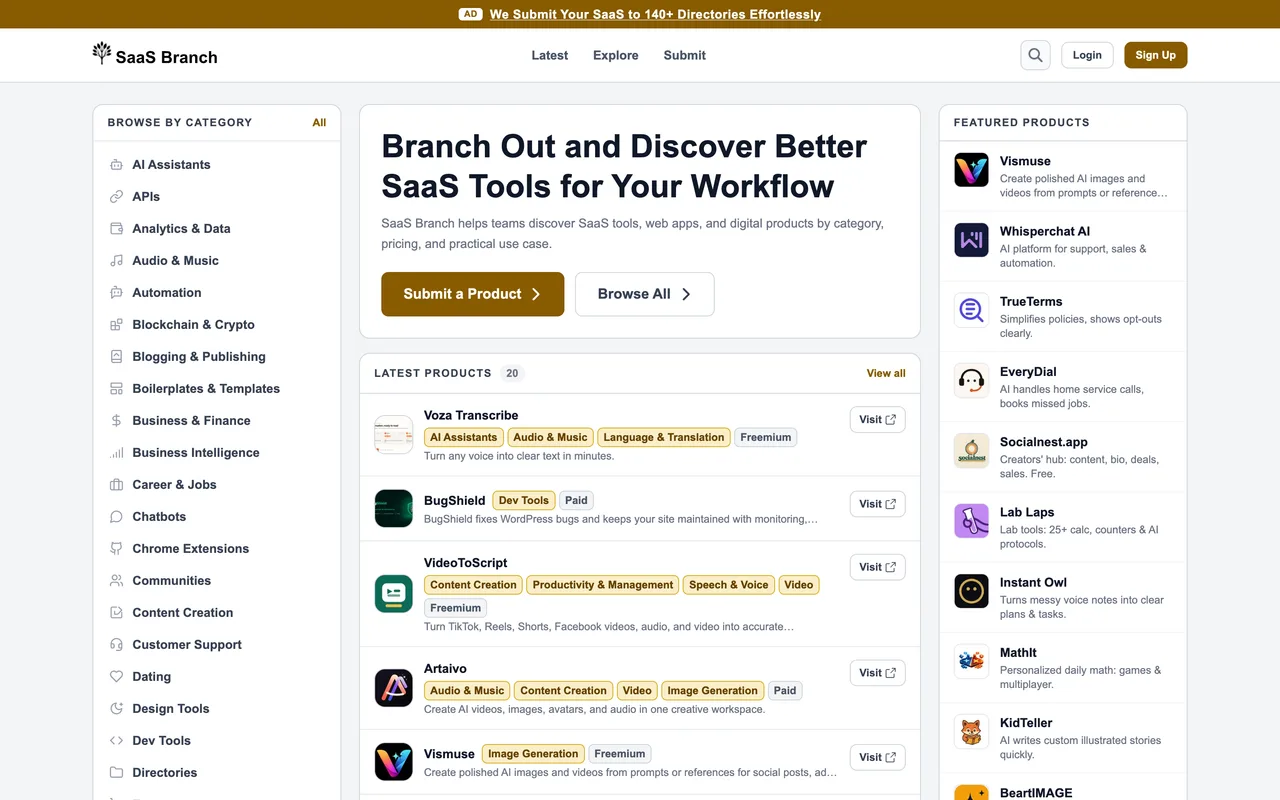Click the Career & Jobs briefcase icon

coord(116,485)
